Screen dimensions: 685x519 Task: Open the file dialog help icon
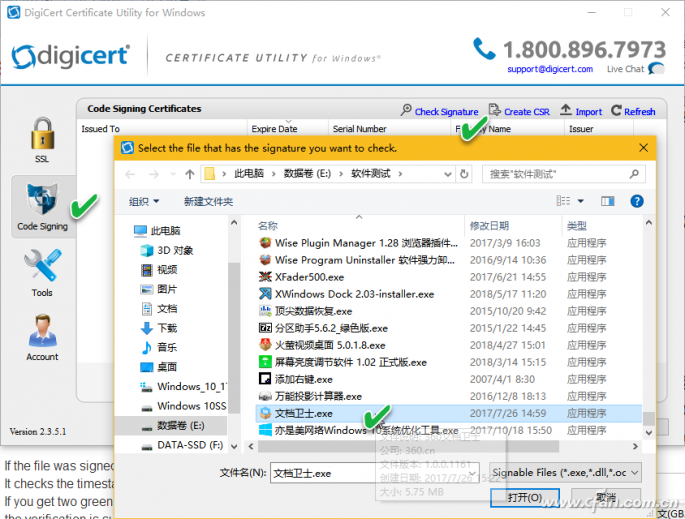(636, 201)
